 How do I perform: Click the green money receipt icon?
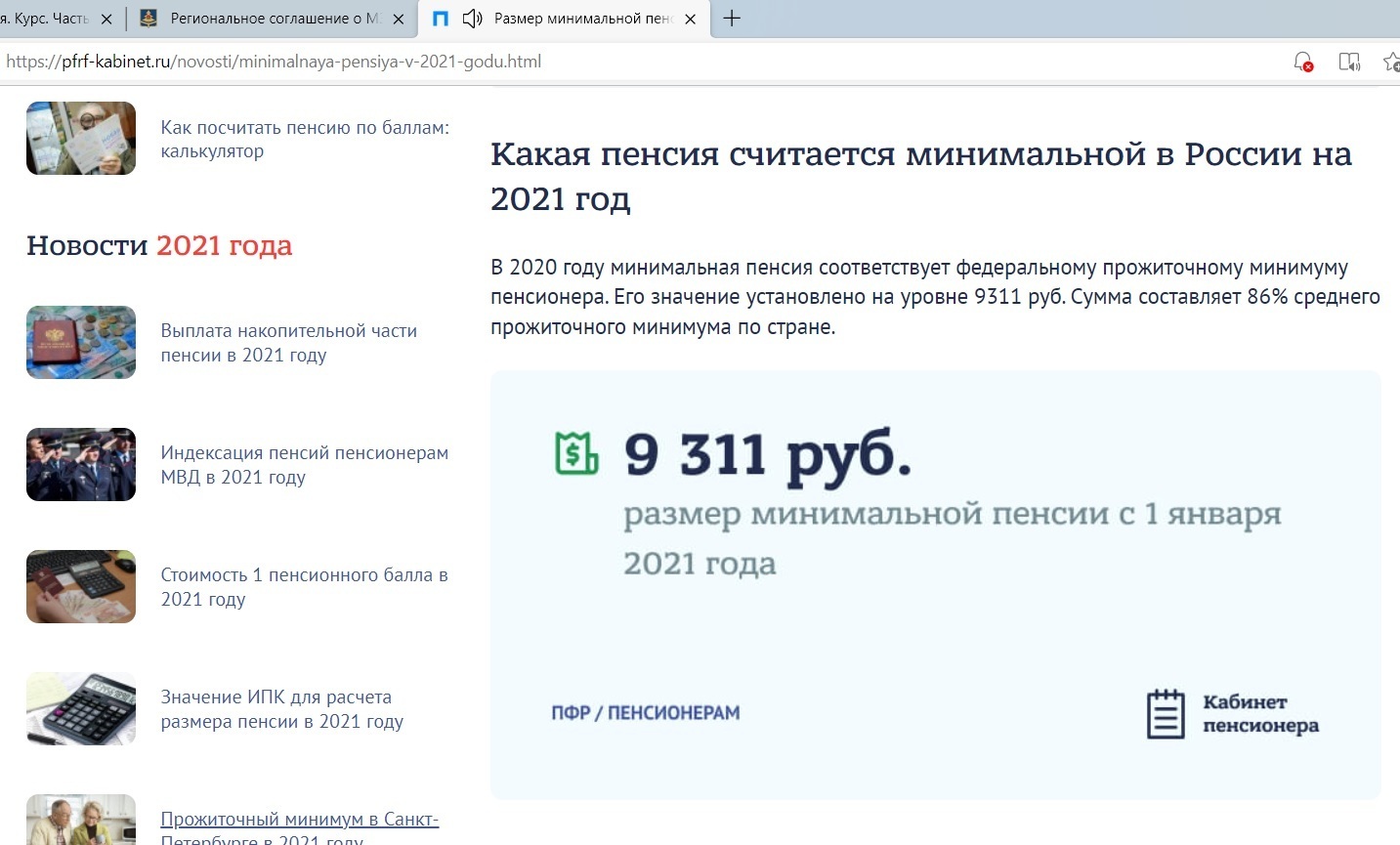pos(576,453)
